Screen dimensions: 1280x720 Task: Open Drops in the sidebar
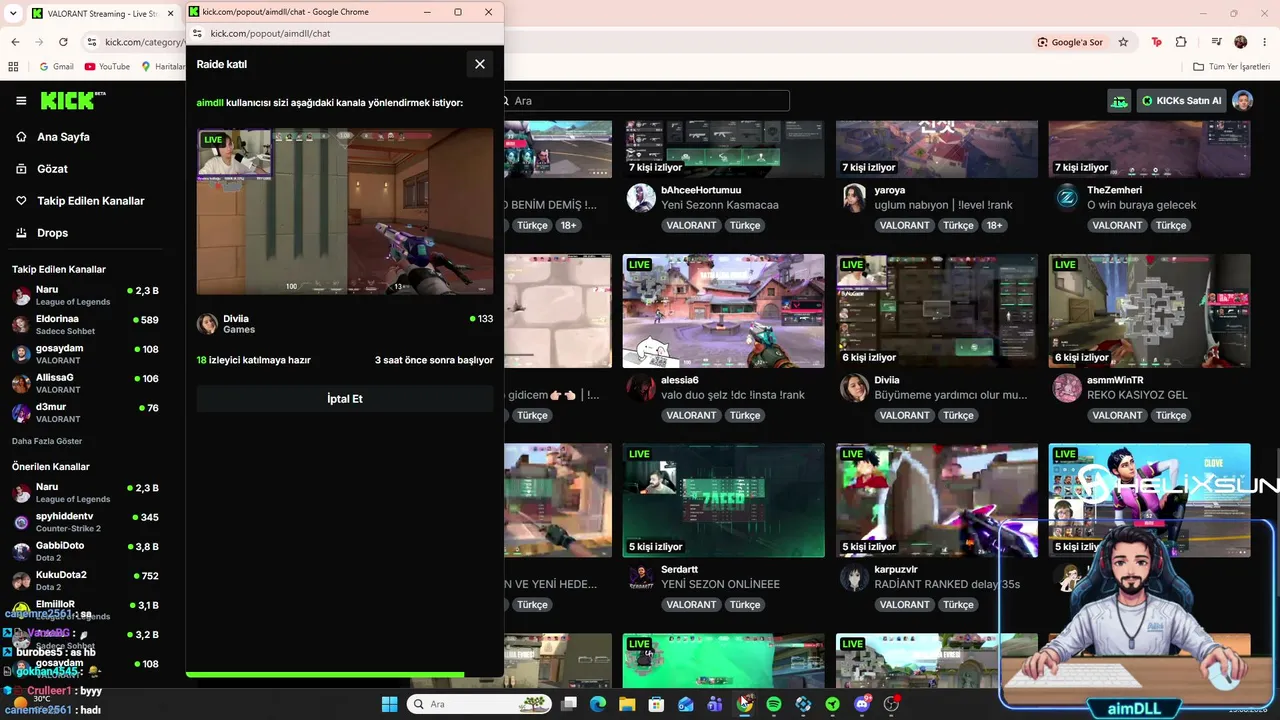(52, 233)
